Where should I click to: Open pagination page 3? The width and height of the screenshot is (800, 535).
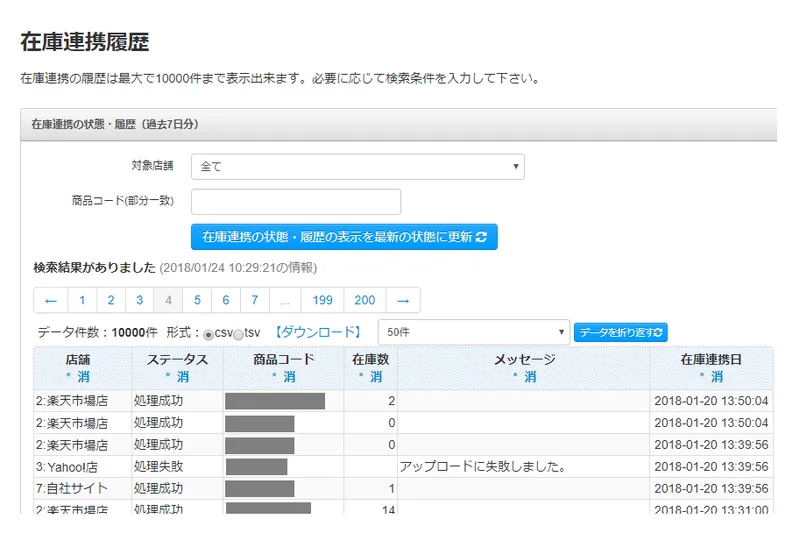point(139,300)
